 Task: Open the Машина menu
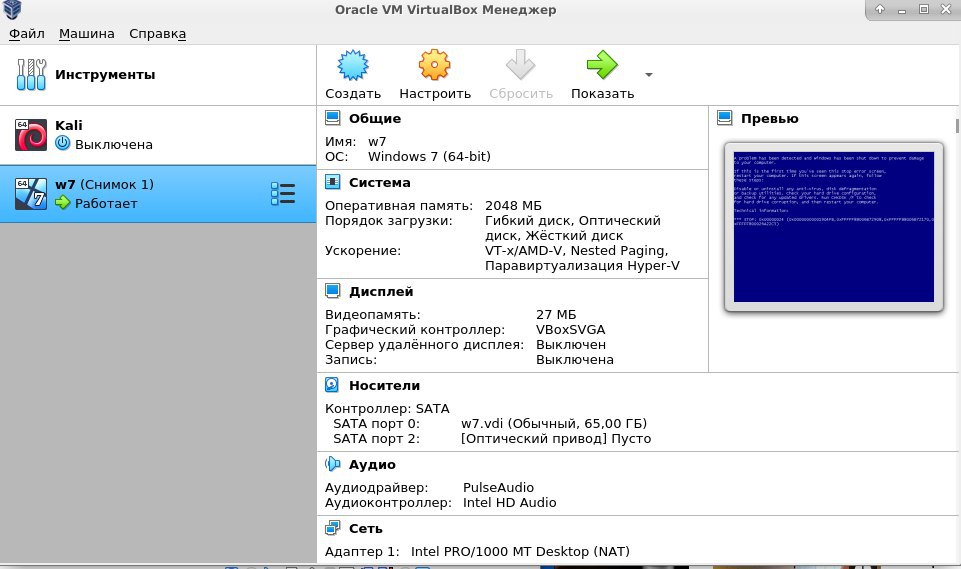[86, 34]
